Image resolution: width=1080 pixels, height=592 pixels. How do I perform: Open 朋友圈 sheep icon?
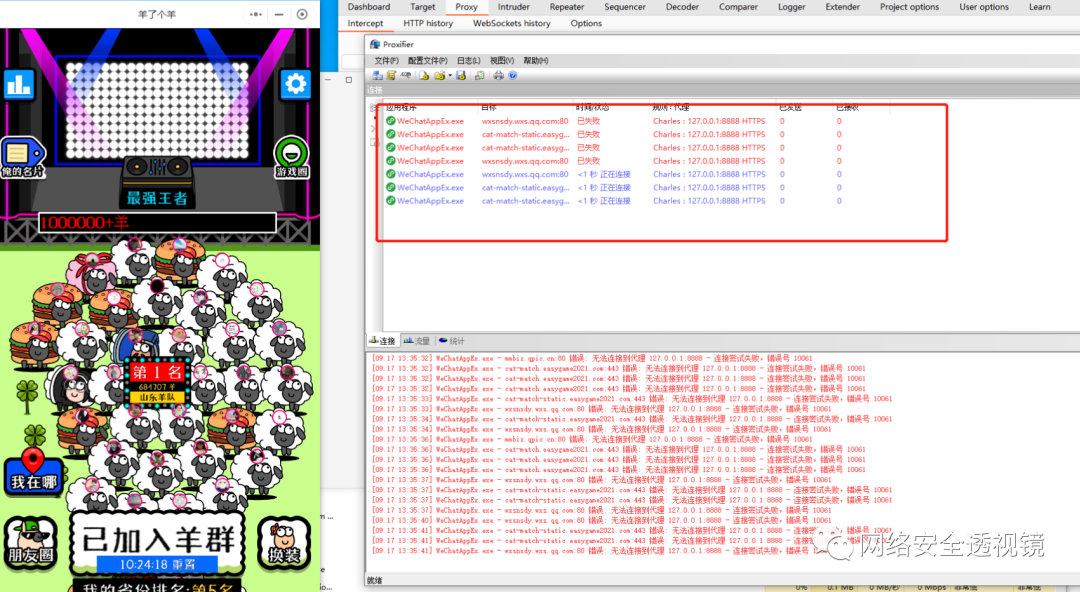click(x=30, y=542)
